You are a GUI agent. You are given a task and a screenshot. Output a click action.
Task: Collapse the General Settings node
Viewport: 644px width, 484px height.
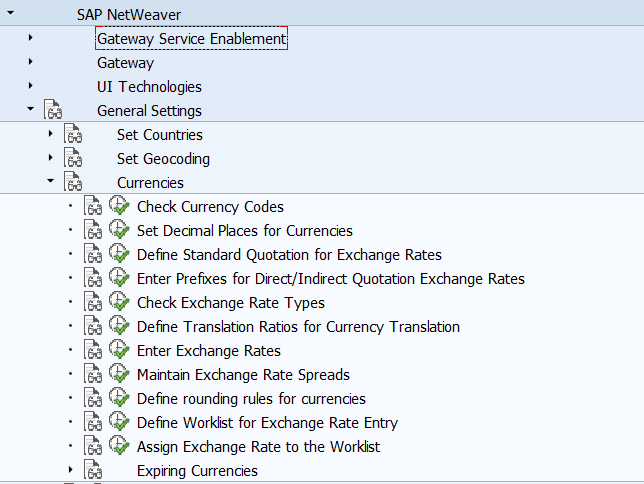click(x=30, y=108)
